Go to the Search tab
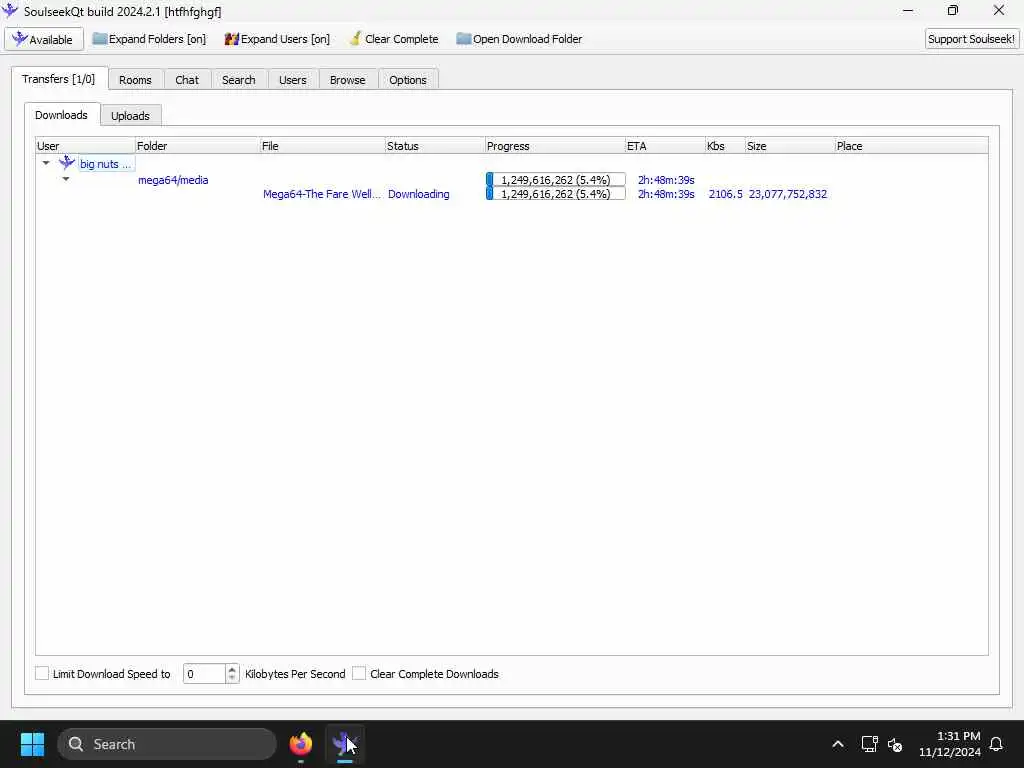 coord(238,80)
